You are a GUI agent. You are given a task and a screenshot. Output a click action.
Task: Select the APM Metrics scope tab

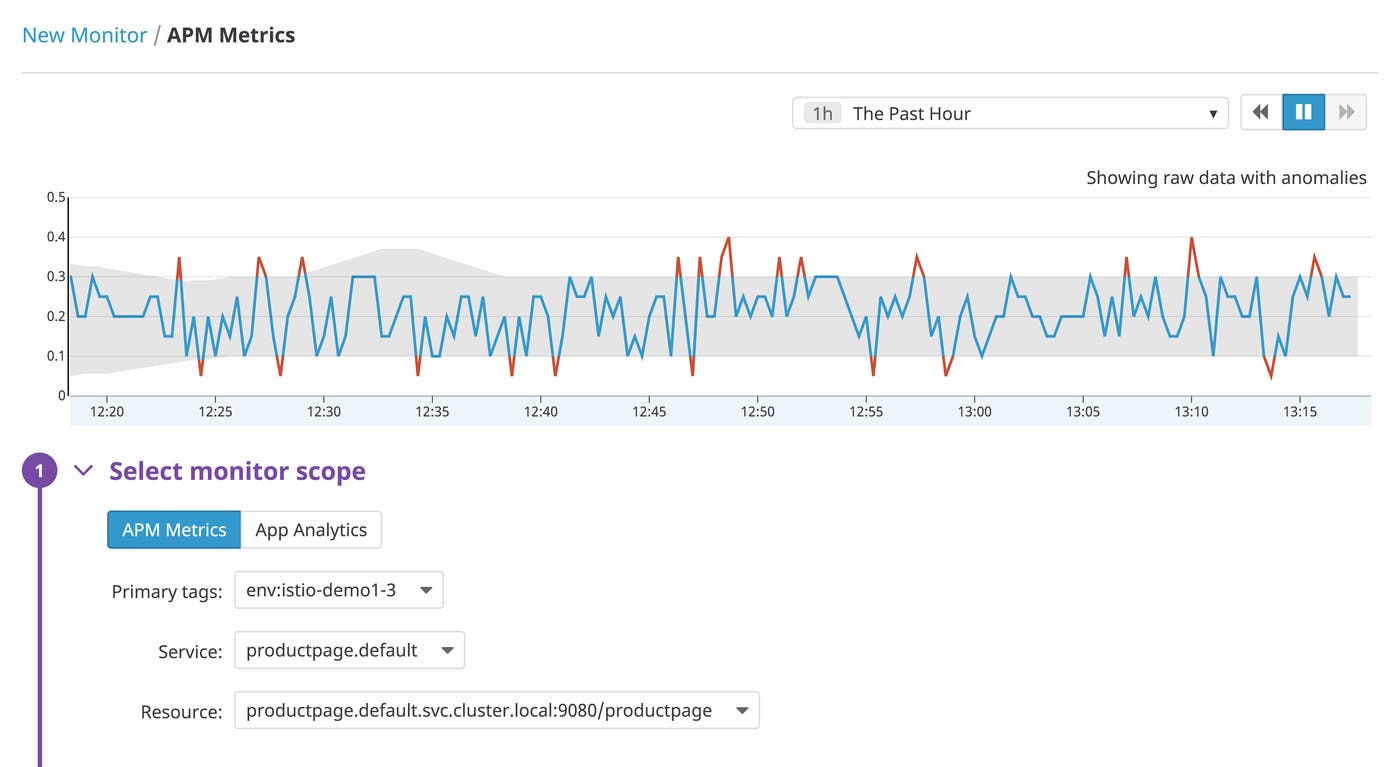point(174,530)
